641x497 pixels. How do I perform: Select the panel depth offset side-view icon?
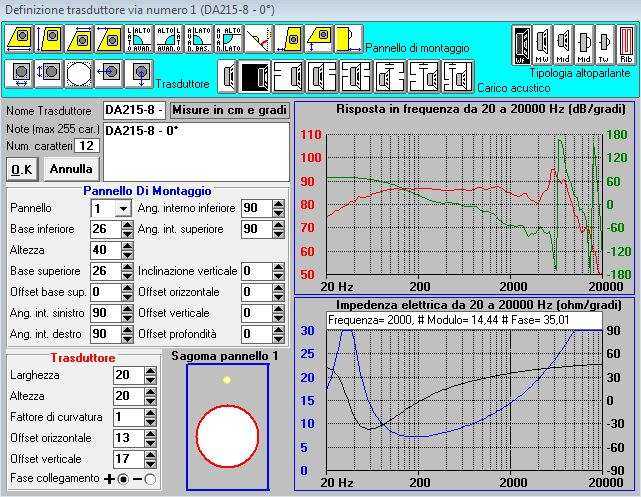(x=349, y=39)
